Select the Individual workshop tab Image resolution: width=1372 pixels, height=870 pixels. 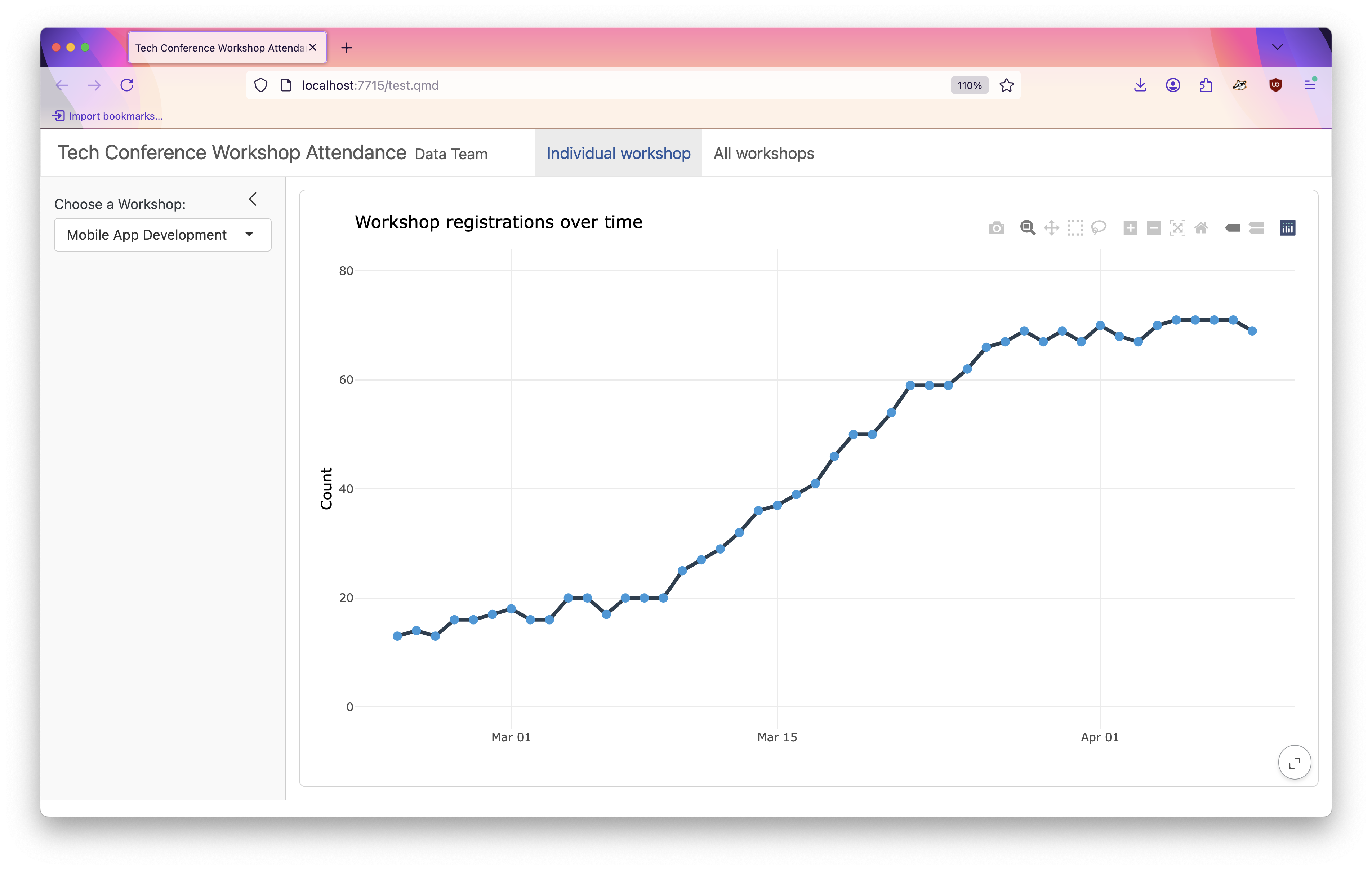(x=618, y=154)
